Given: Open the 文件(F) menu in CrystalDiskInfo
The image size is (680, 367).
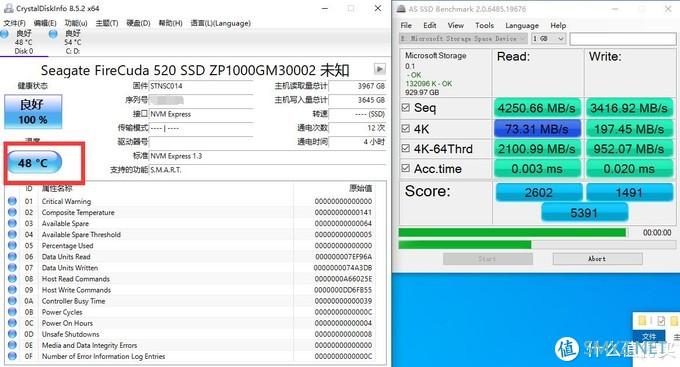Looking at the screenshot, I should tap(14, 23).
